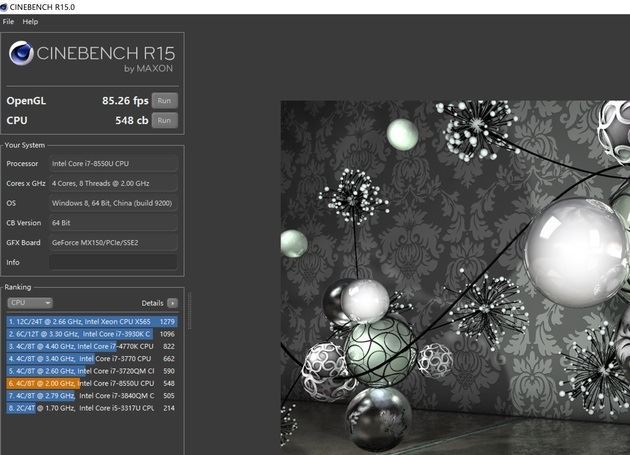Click the CB Version 64 Bit field
630x455 pixels.
coord(113,223)
